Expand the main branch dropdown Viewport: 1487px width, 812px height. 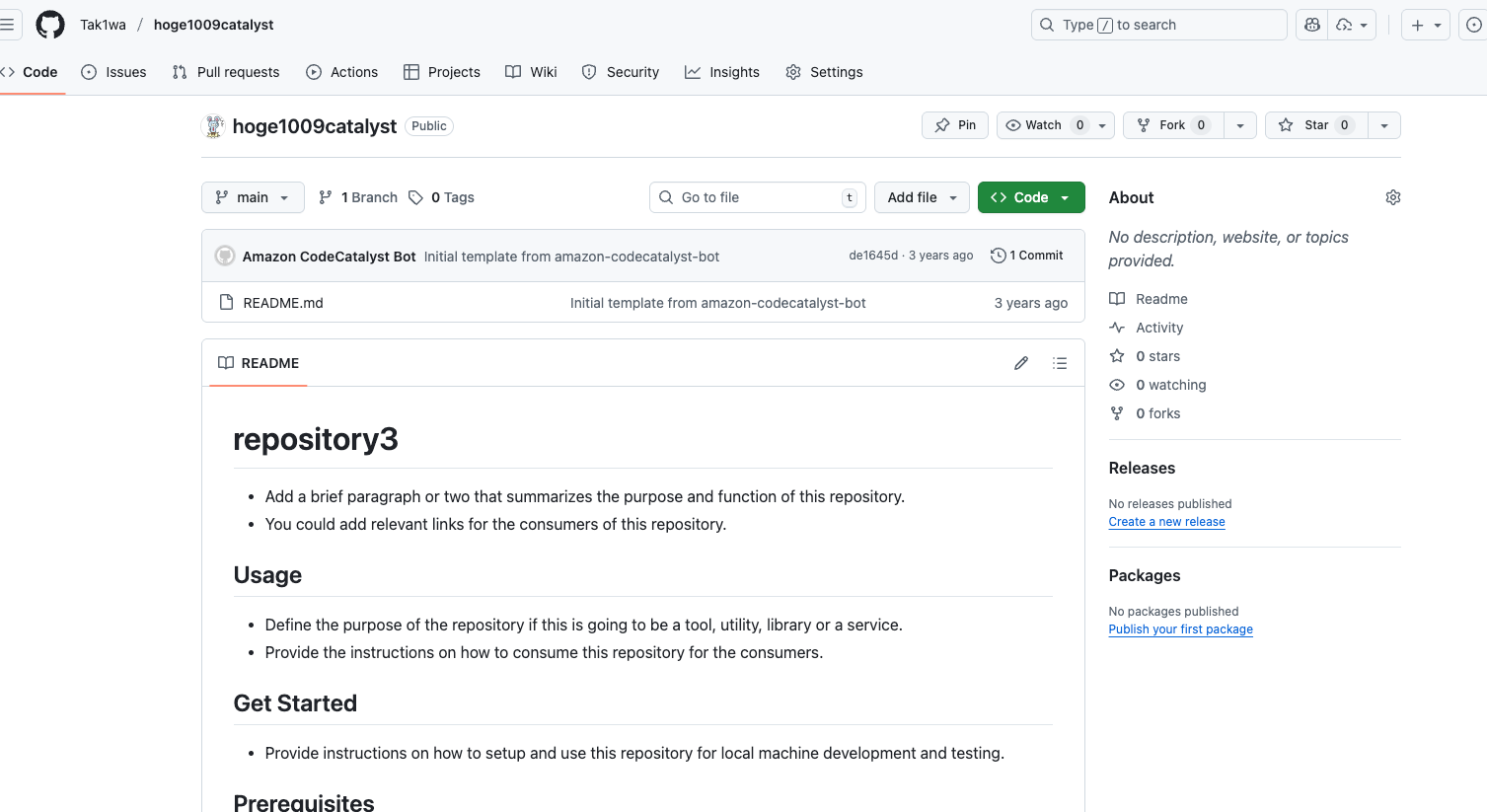pyautogui.click(x=253, y=197)
